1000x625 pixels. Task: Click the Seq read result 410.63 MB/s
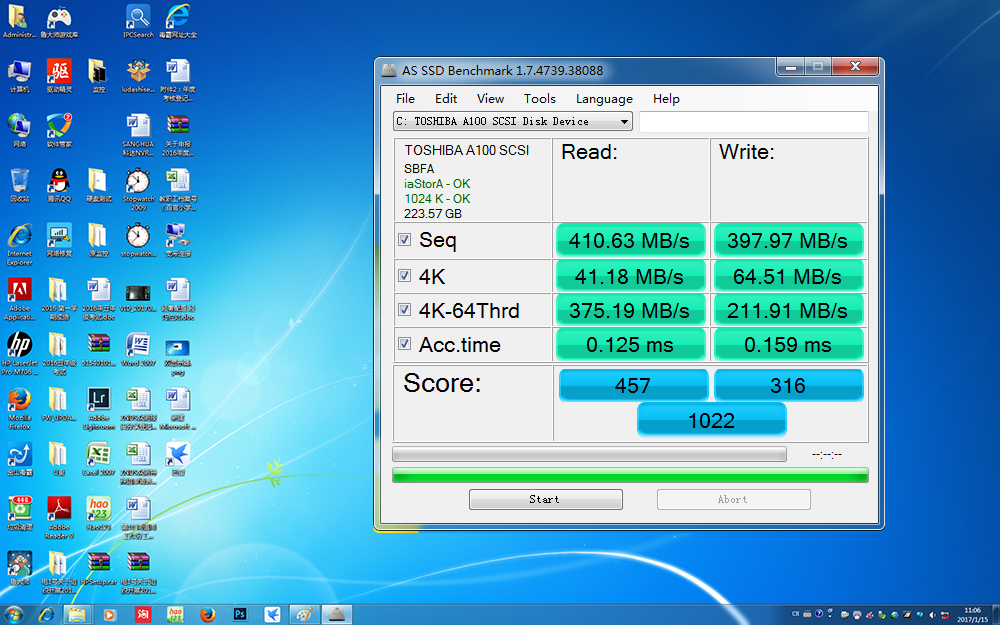coord(630,240)
